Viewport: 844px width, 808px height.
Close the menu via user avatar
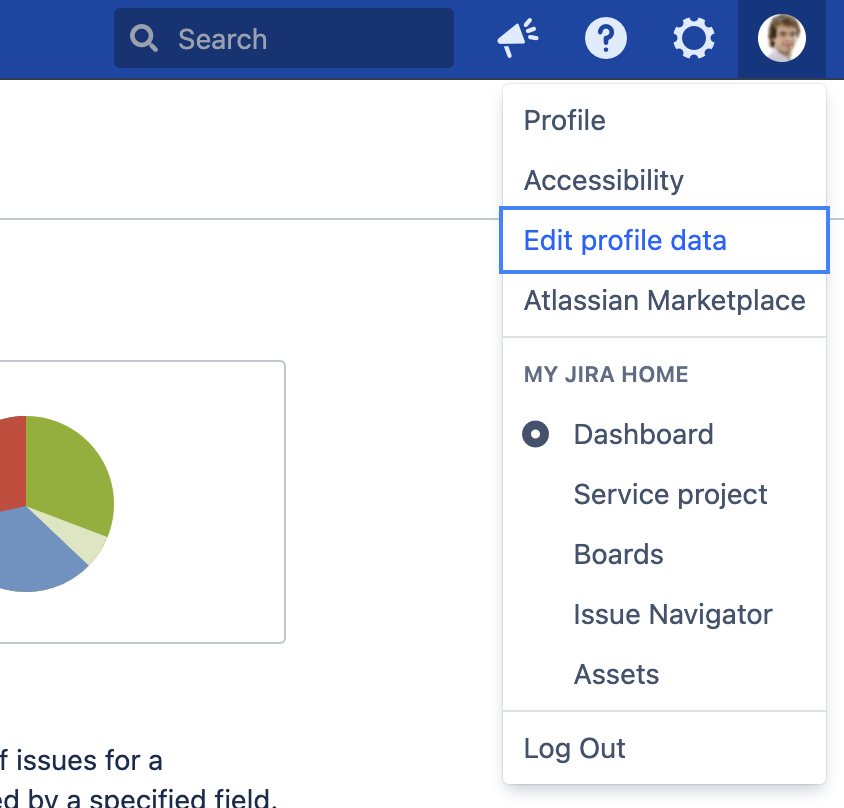tap(781, 39)
